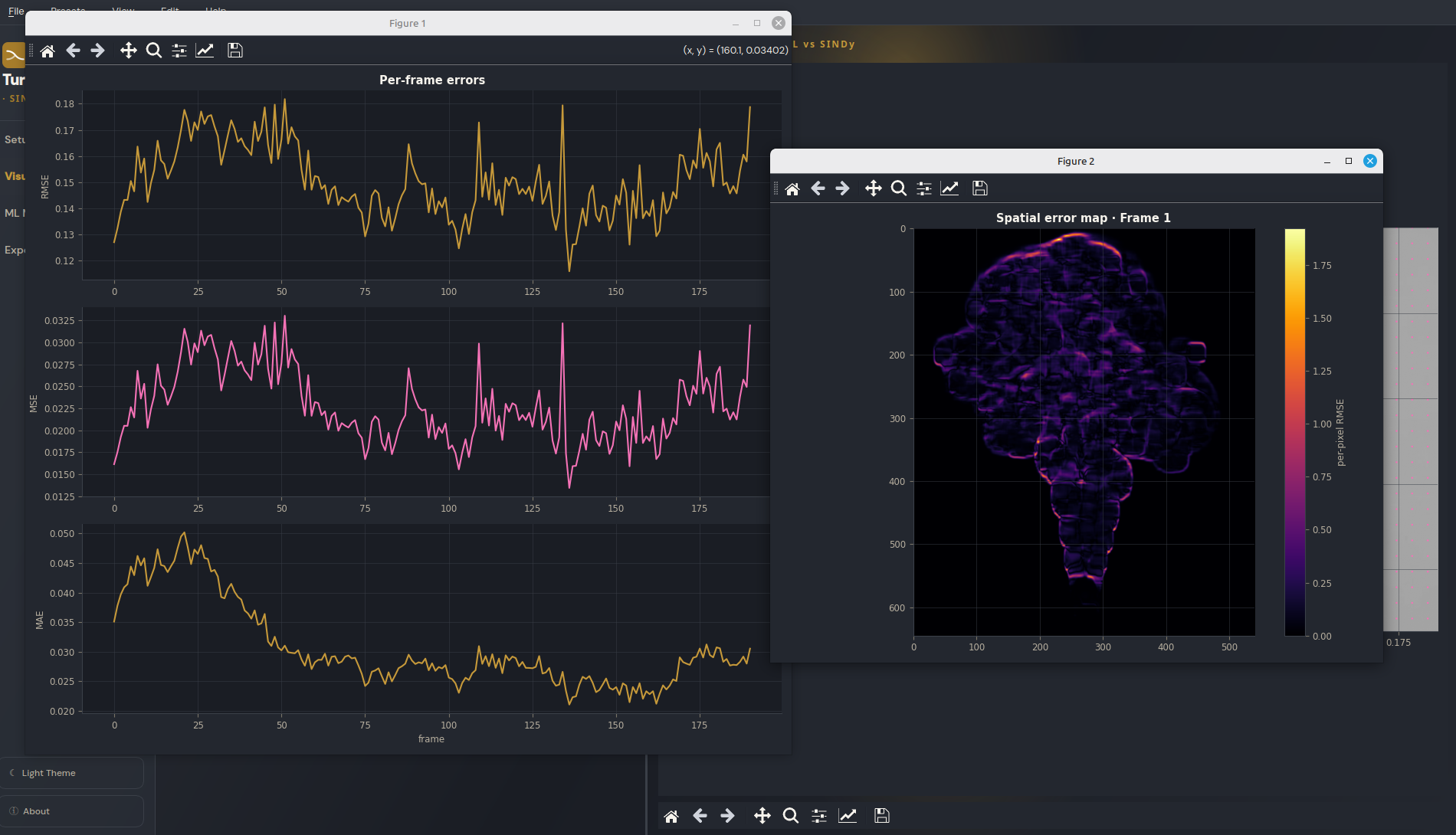Save plot from main window bottom toolbar
Image resolution: width=1456 pixels, height=835 pixels.
click(x=882, y=816)
